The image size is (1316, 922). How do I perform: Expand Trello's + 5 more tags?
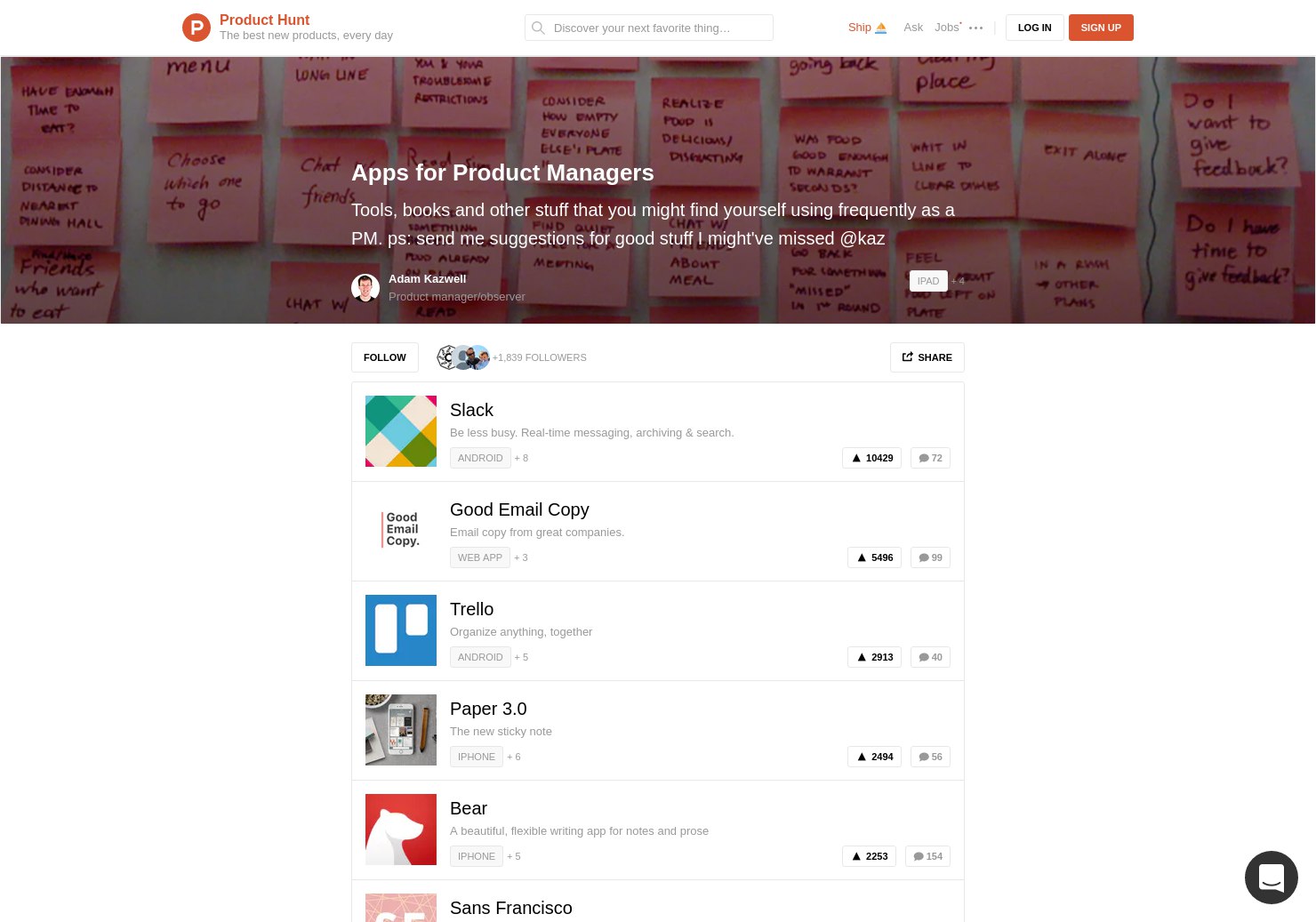[x=521, y=657]
